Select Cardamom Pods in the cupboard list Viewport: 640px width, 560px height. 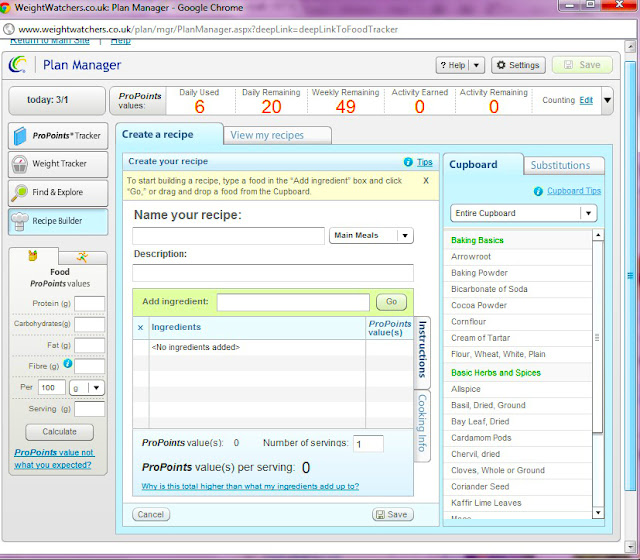click(517, 438)
